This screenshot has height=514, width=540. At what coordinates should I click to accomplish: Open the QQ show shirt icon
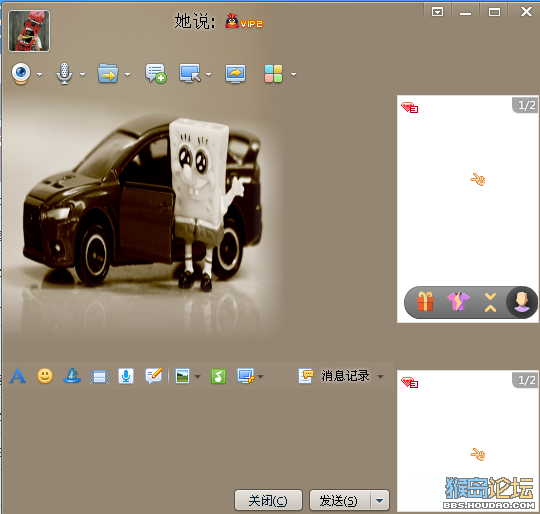458,302
